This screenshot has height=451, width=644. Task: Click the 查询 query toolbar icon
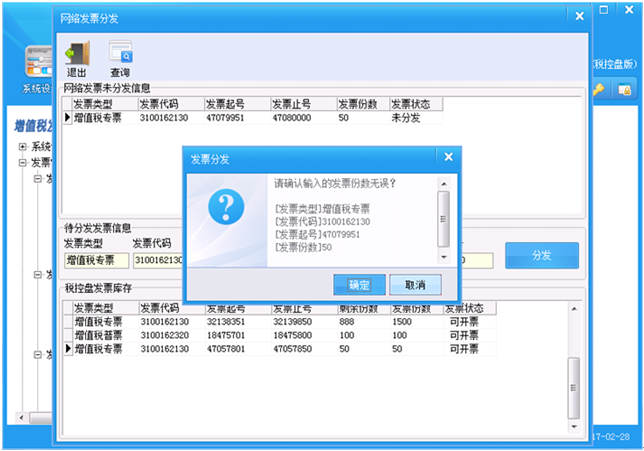[x=120, y=52]
